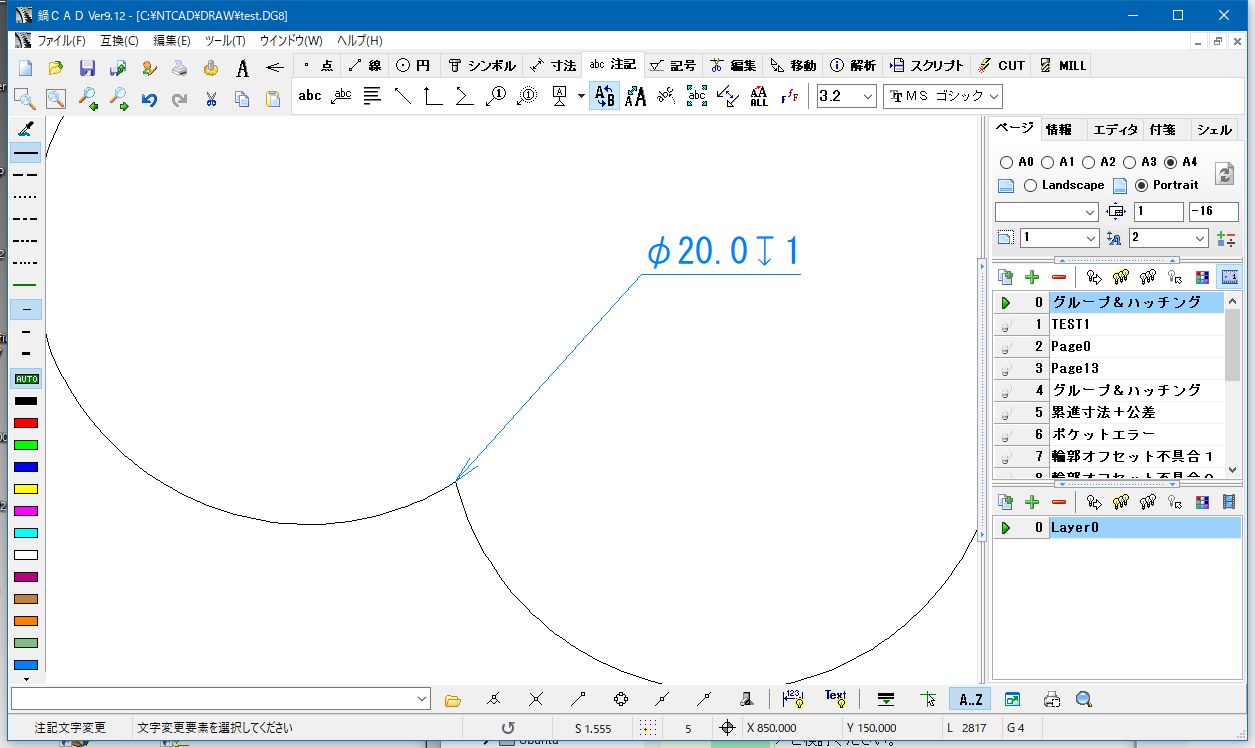Delete page with the red minus icon

[x=1059, y=277]
